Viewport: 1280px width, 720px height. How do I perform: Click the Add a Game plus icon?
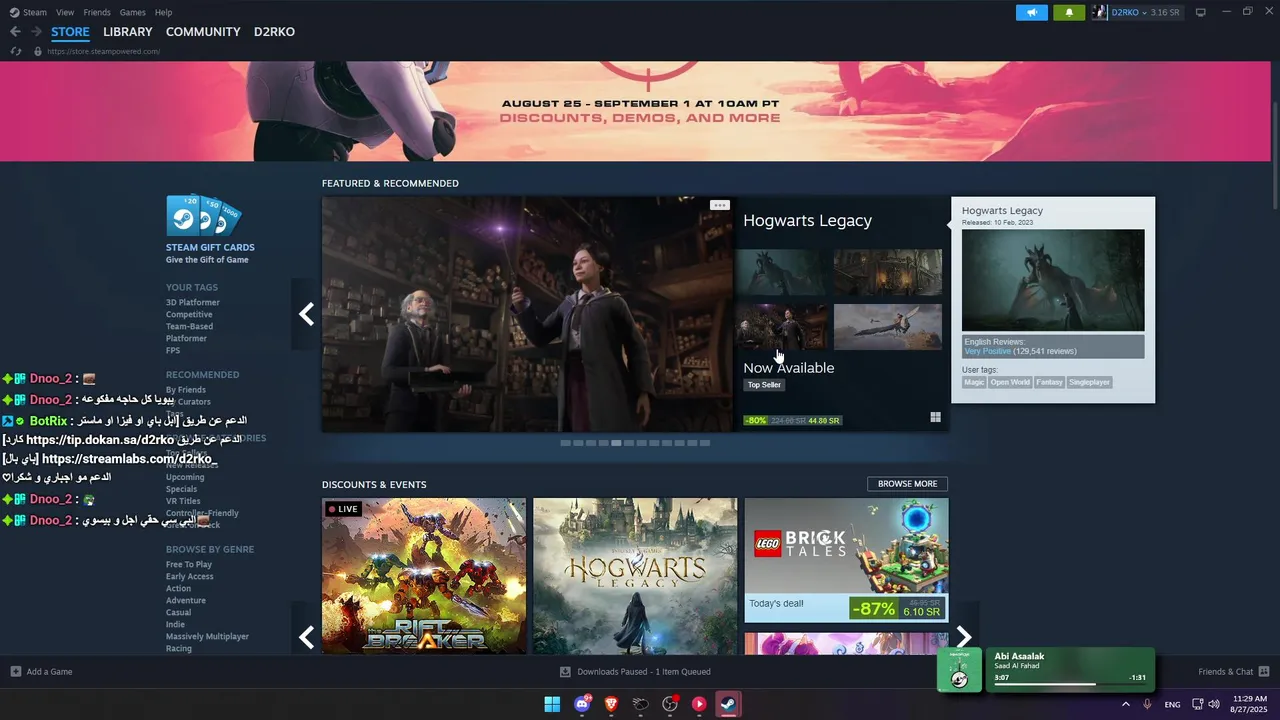click(16, 671)
